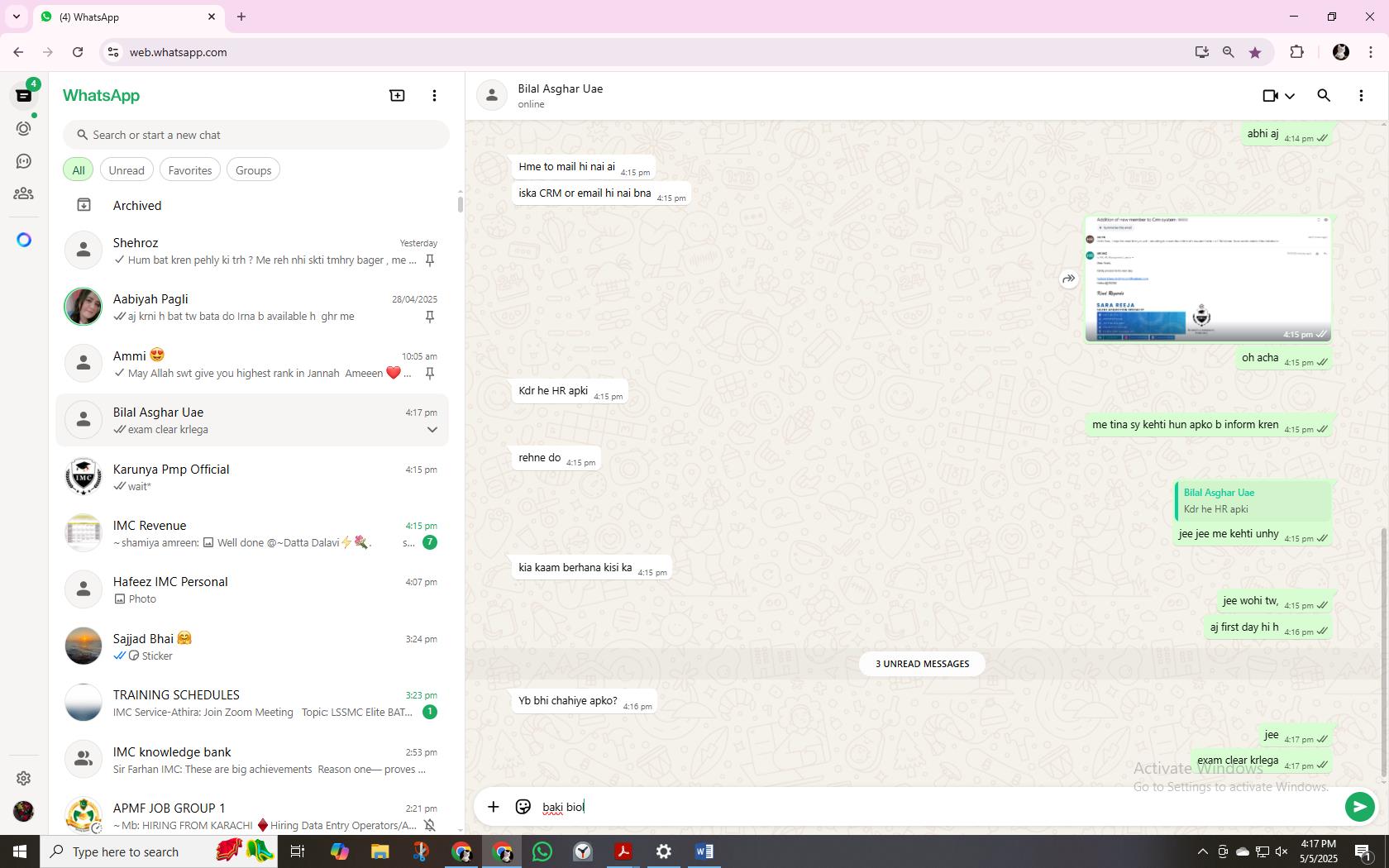The height and width of the screenshot is (868, 1389).
Task: Open the Channels icon in the sidebar
Action: [24, 161]
